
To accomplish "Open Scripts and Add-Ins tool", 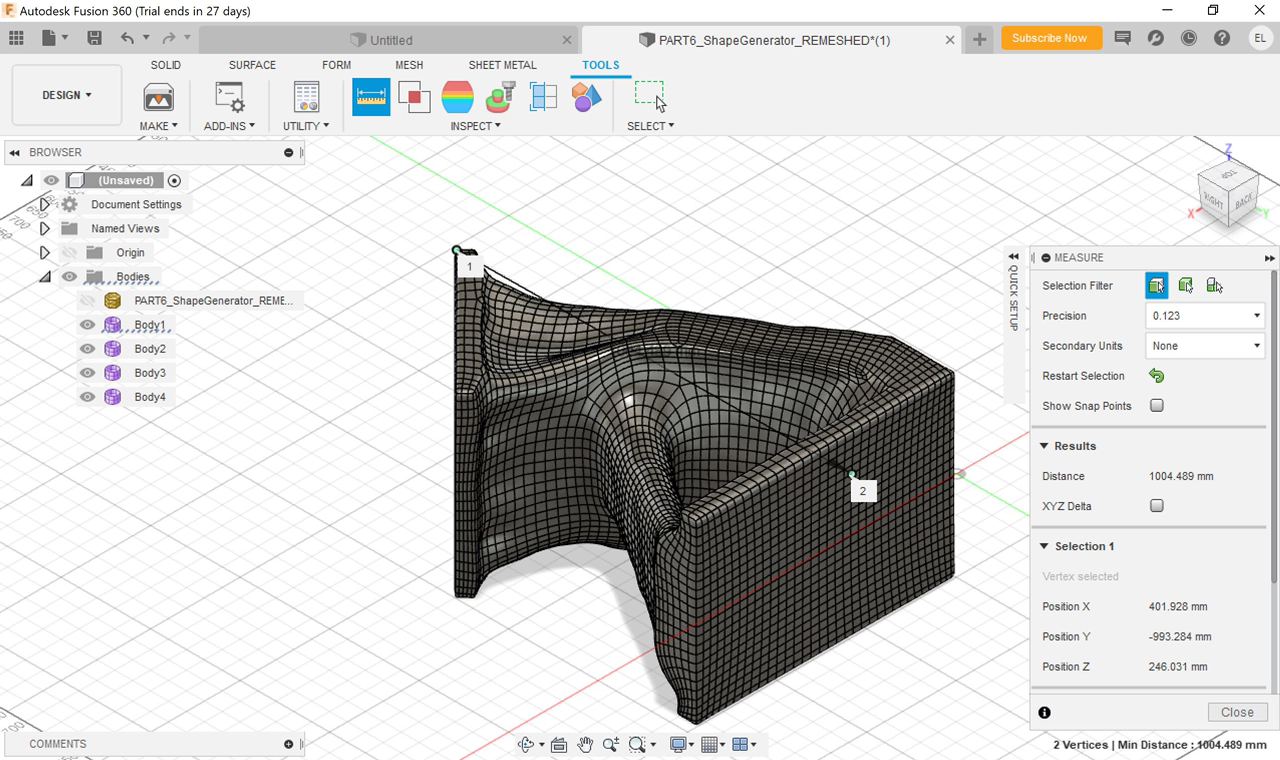I will 230,97.
